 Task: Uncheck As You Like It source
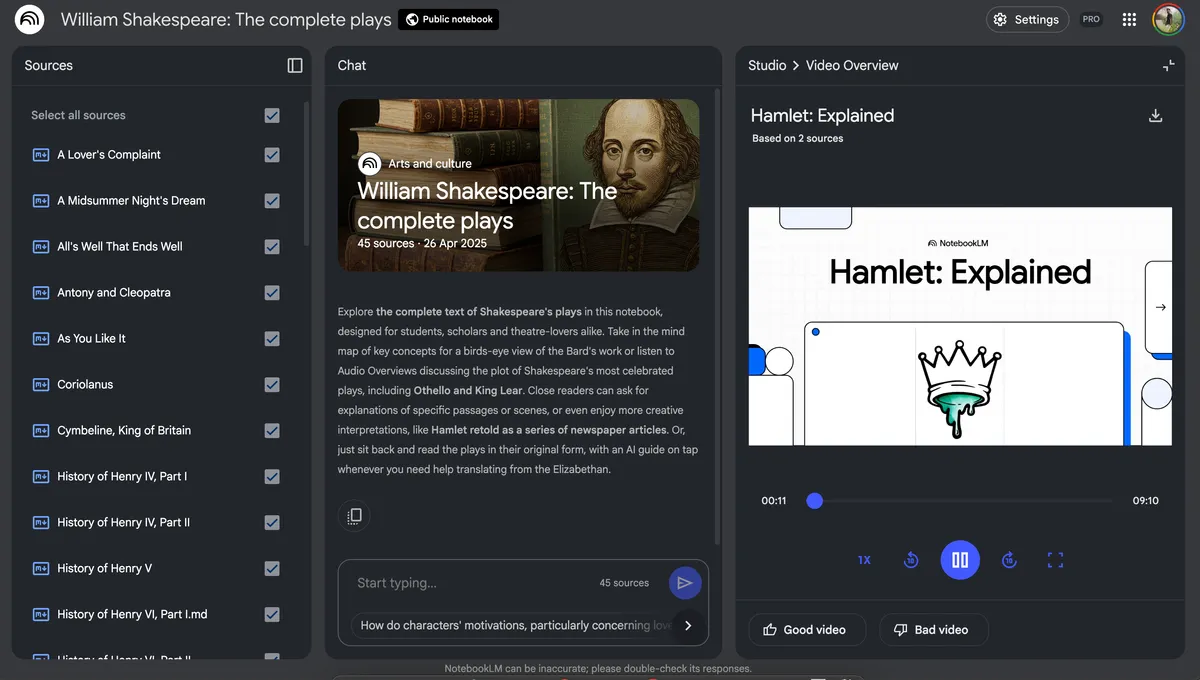[x=272, y=339]
